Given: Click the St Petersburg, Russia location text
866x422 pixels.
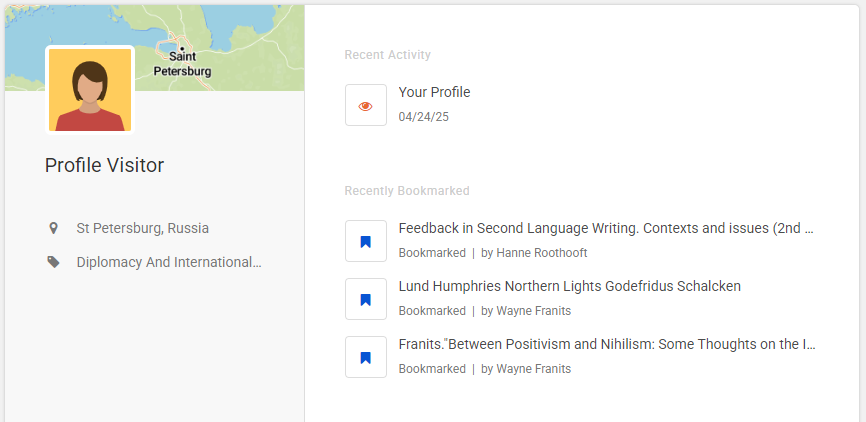Looking at the screenshot, I should [x=142, y=228].
